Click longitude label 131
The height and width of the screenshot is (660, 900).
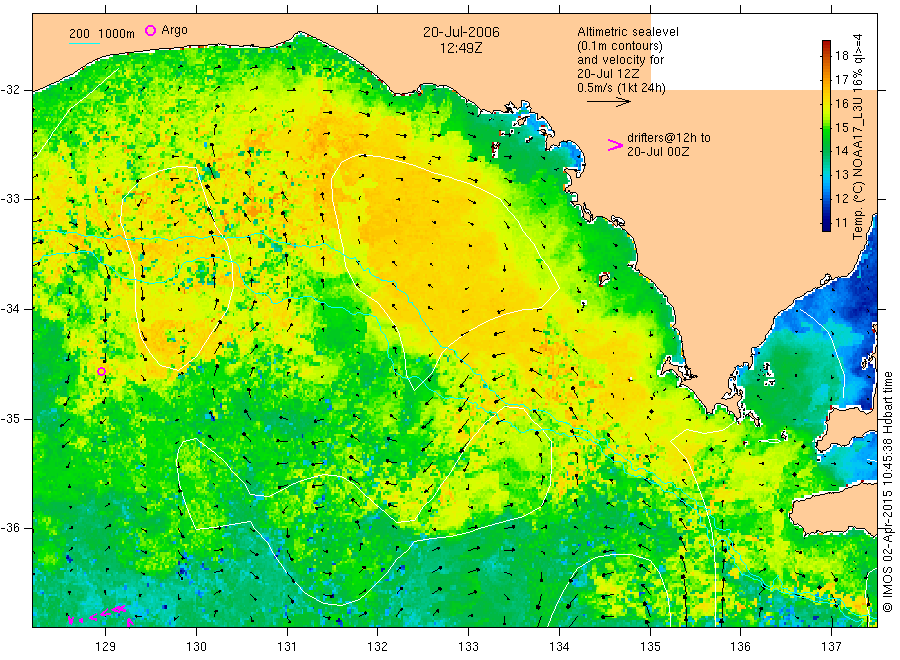pos(287,647)
